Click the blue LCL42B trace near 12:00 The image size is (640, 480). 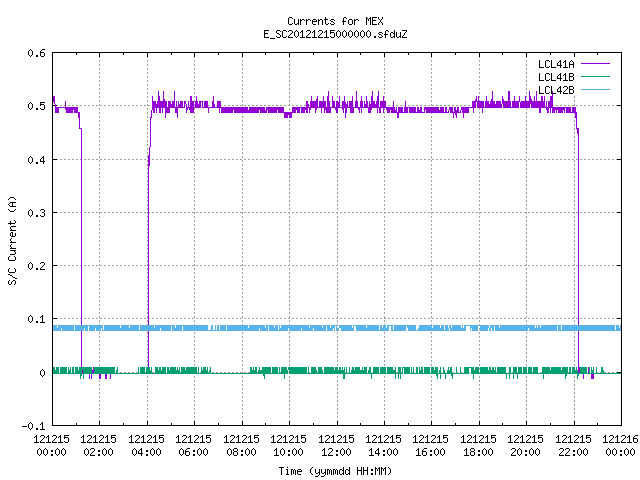(337, 328)
